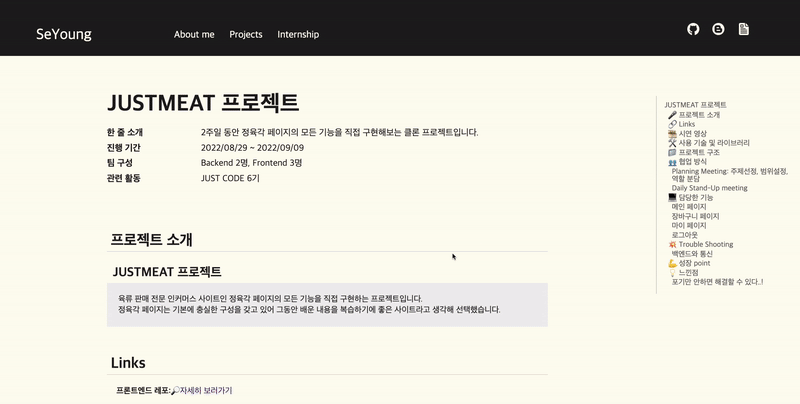Screen dimensions: 800x404
Task: Click the 한 줄 소개 label
Action: [124, 132]
